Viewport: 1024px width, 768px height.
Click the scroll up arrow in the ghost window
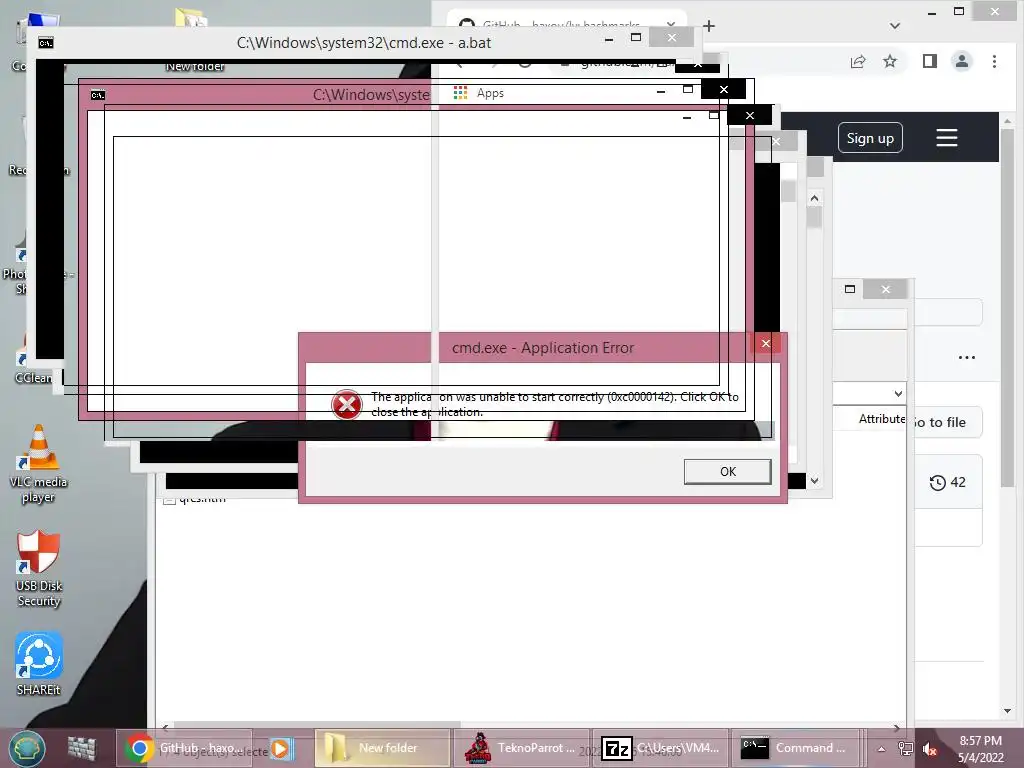pyautogui.click(x=814, y=198)
